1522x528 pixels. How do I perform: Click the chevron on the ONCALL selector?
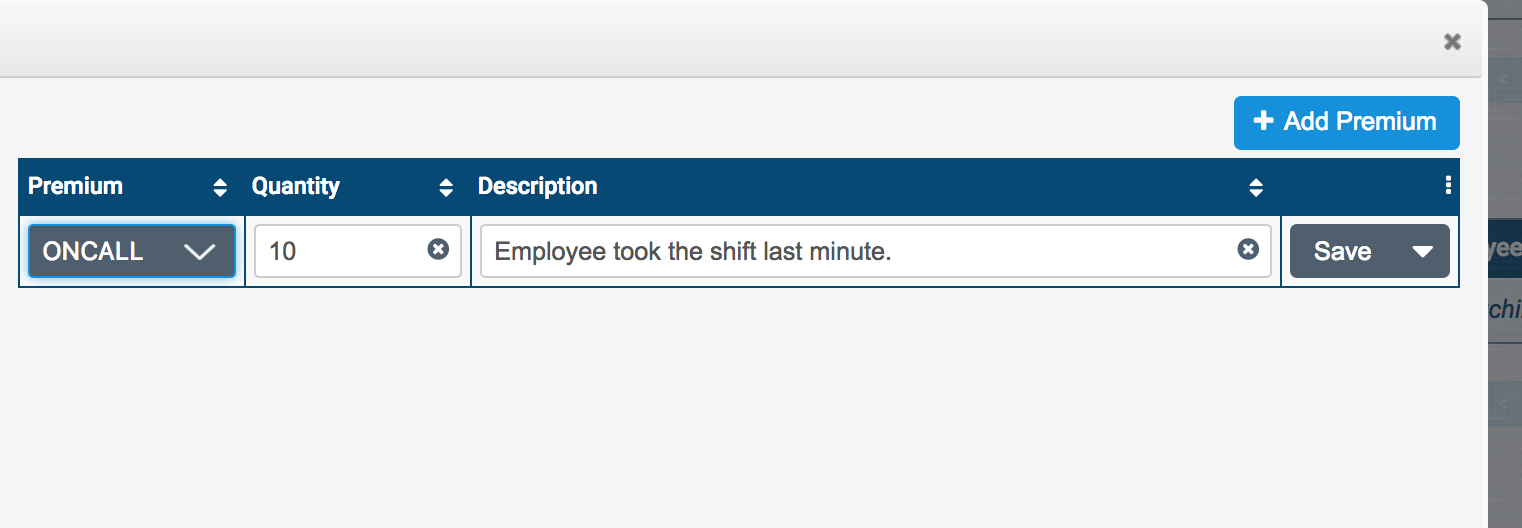click(200, 252)
